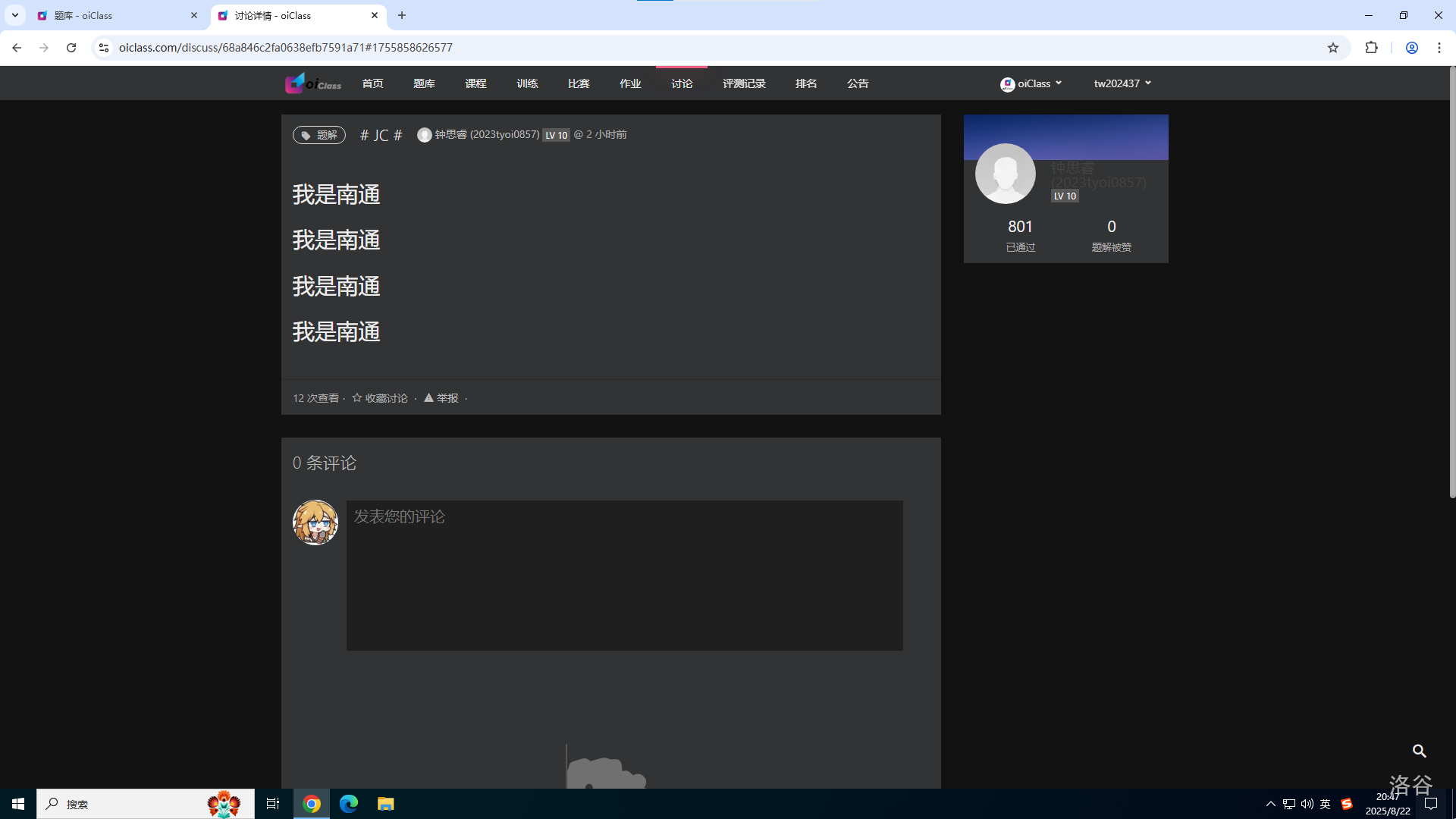This screenshot has width=1456, height=819.
Task: Open the browser tab search chevron
Action: (14, 15)
